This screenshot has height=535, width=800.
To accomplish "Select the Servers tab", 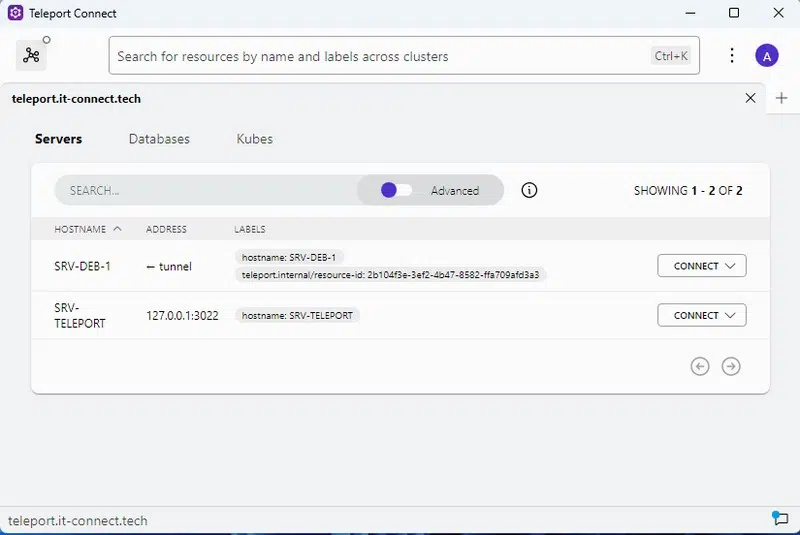I will [x=58, y=139].
